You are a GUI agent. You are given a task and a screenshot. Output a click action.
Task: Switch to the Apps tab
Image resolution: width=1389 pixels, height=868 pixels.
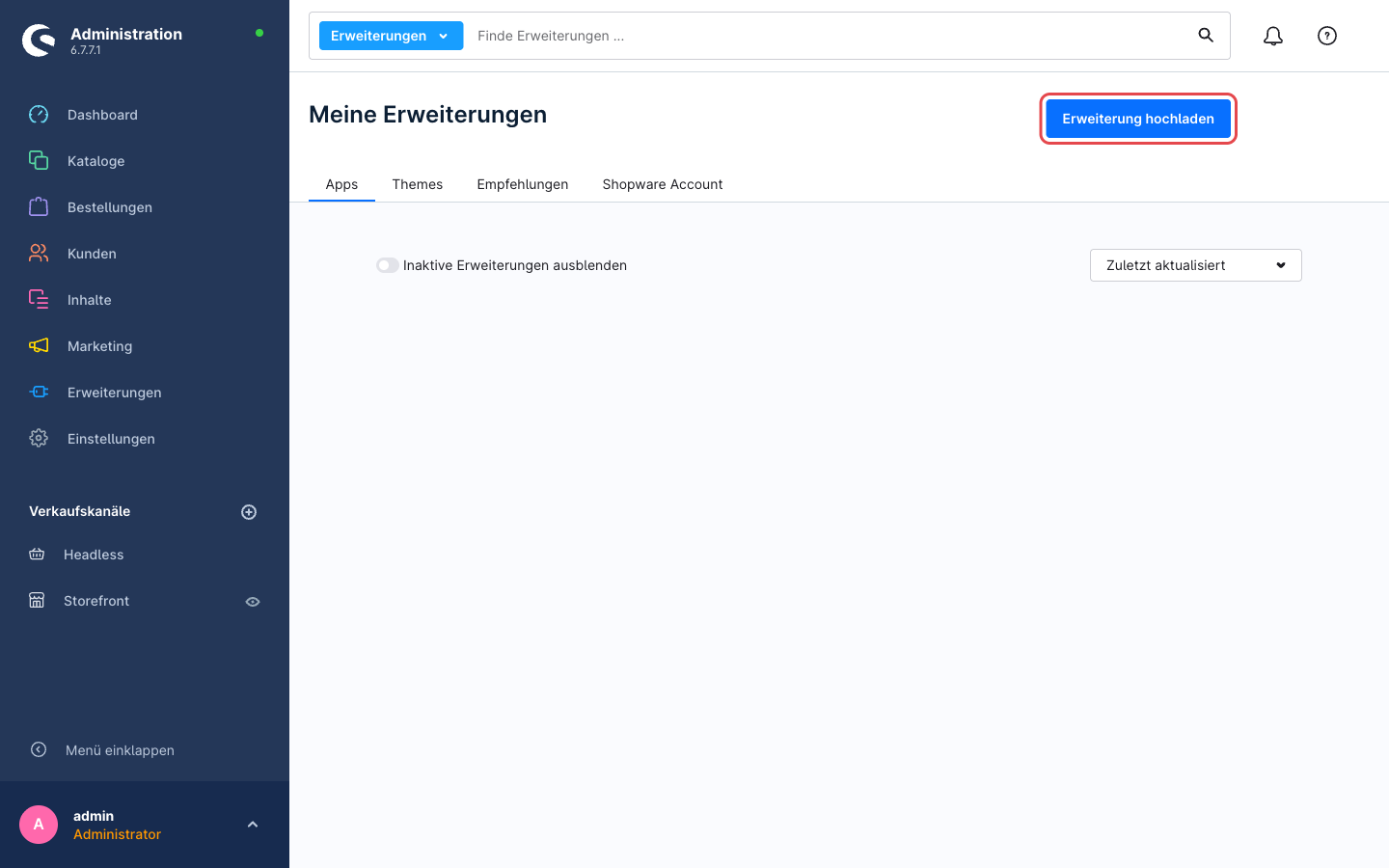[341, 184]
